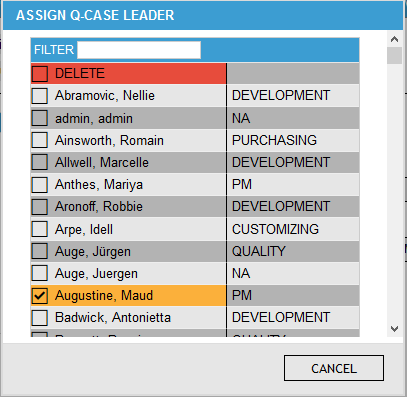Check the box next to Auge, Juergen
This screenshot has width=407, height=397.
pos(40,273)
